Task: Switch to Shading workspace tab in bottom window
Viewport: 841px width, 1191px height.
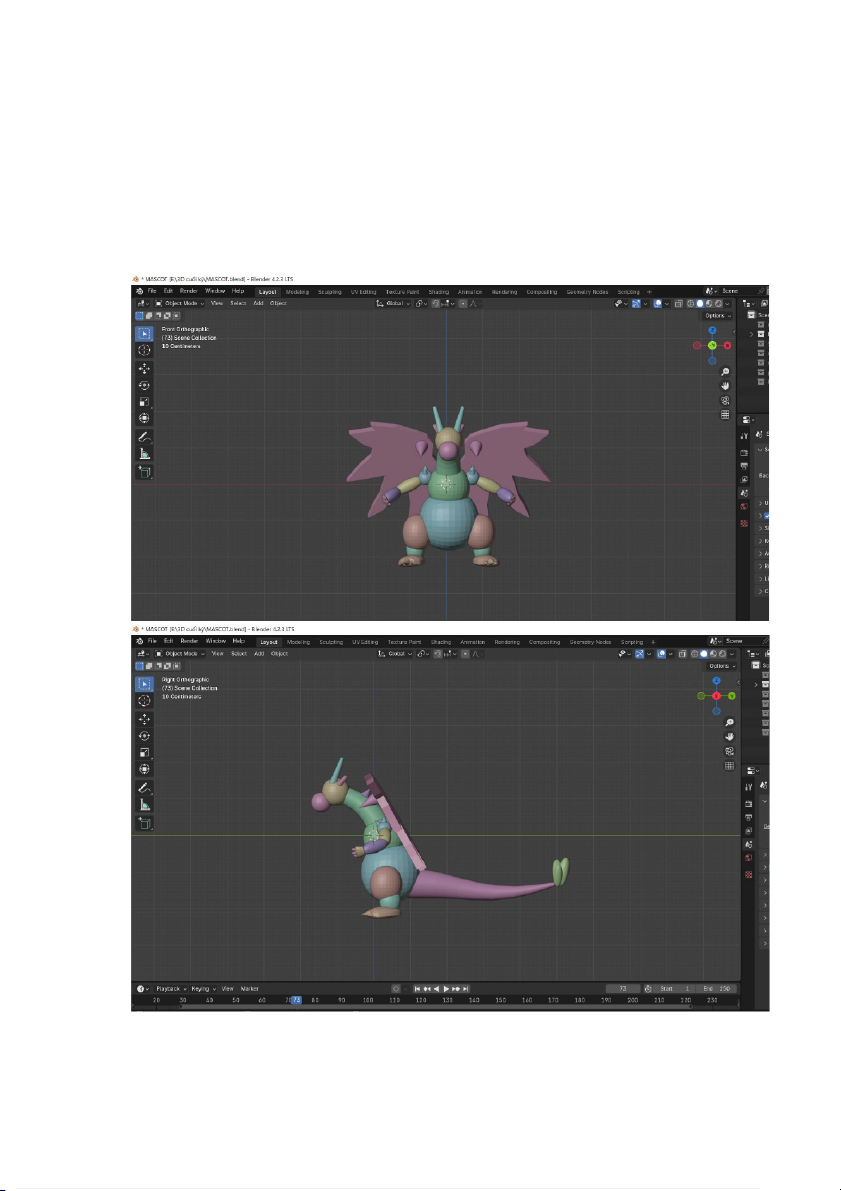Action: coord(441,642)
